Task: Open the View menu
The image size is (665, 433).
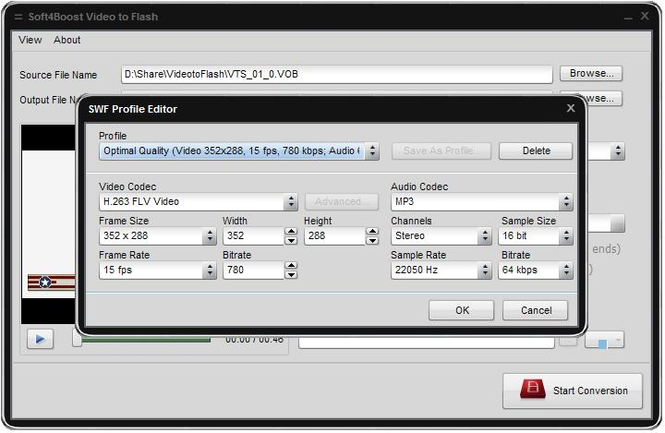Action: tap(30, 40)
